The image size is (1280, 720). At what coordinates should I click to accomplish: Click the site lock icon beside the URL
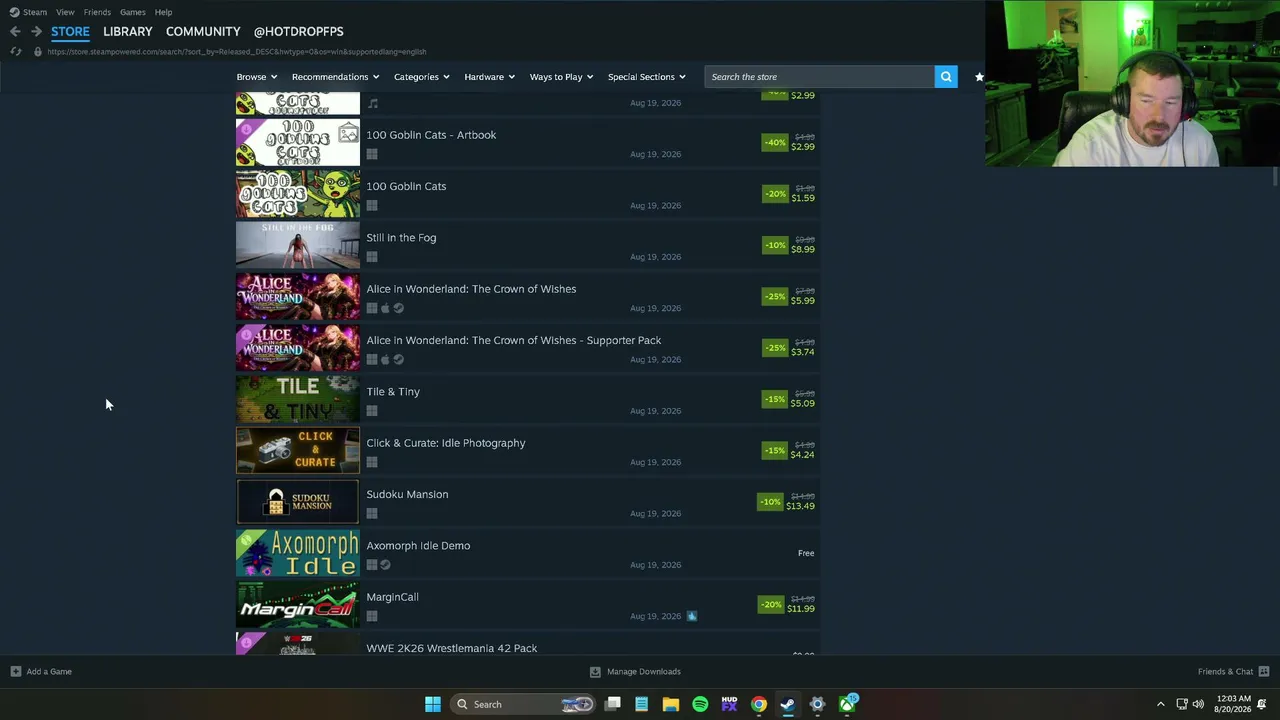[x=38, y=51]
